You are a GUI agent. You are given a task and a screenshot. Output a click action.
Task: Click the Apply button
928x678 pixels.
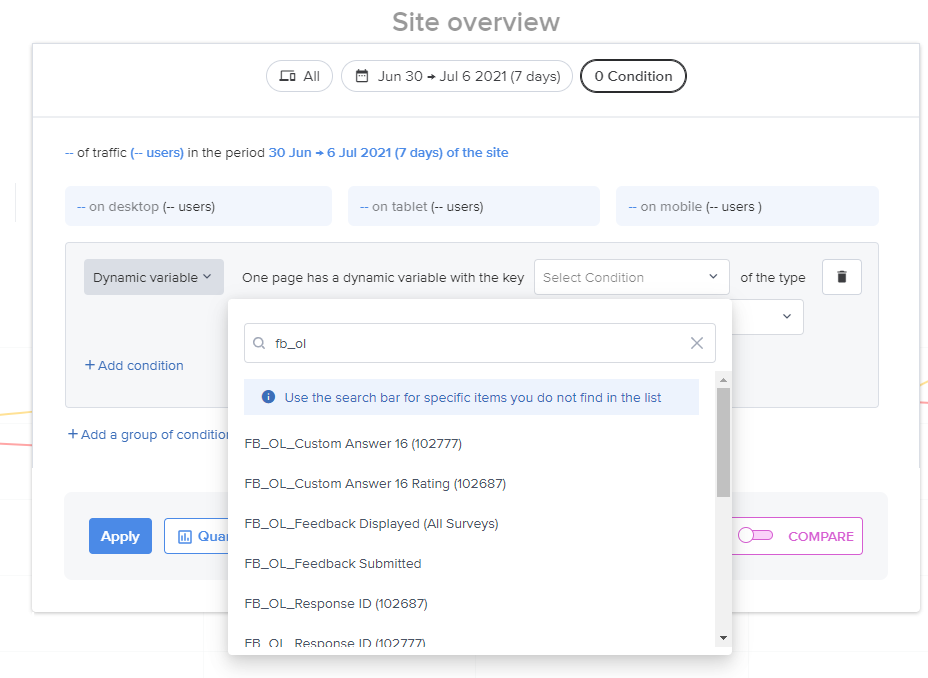coord(120,536)
